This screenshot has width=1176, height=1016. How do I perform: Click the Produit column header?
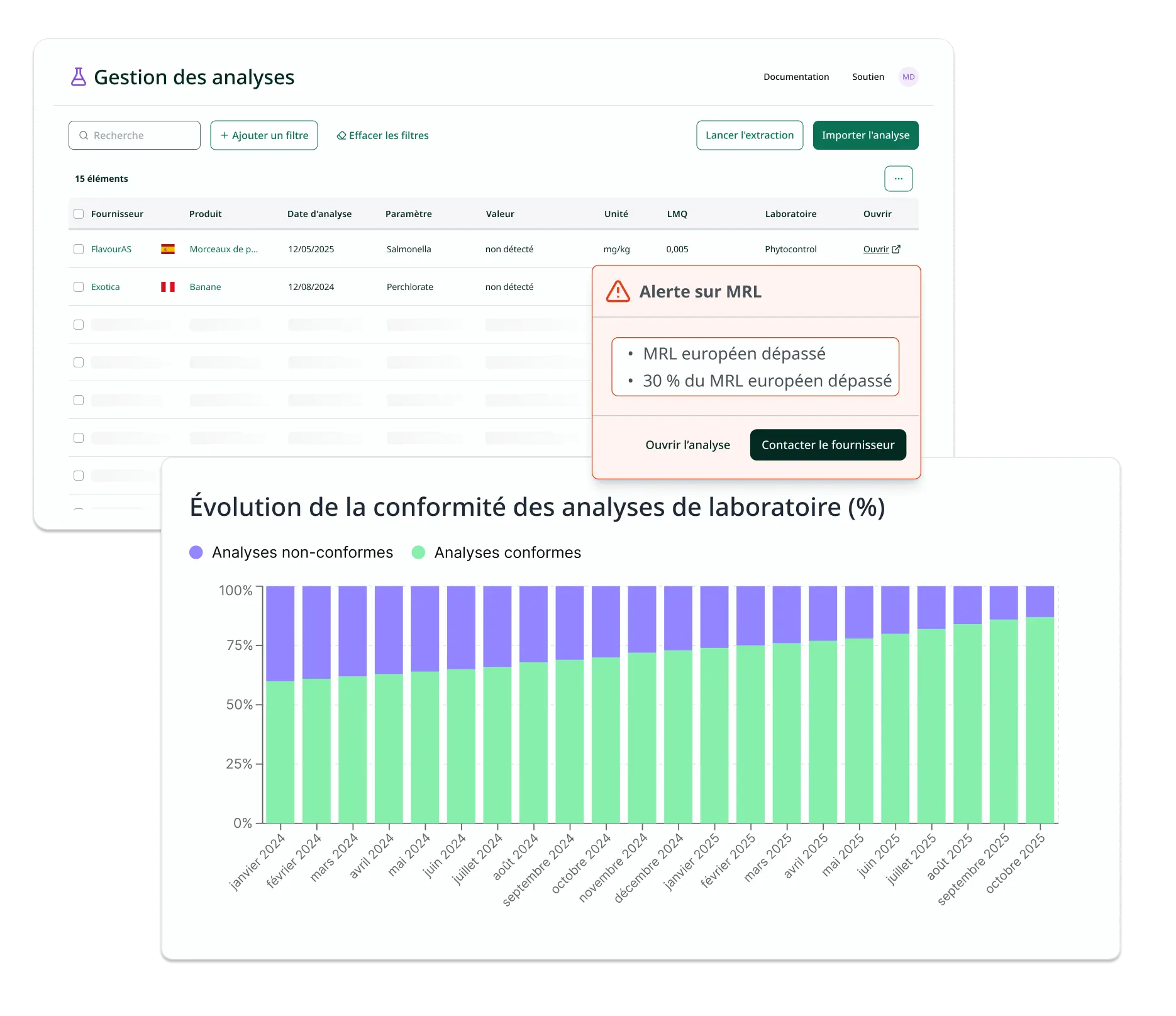click(205, 214)
